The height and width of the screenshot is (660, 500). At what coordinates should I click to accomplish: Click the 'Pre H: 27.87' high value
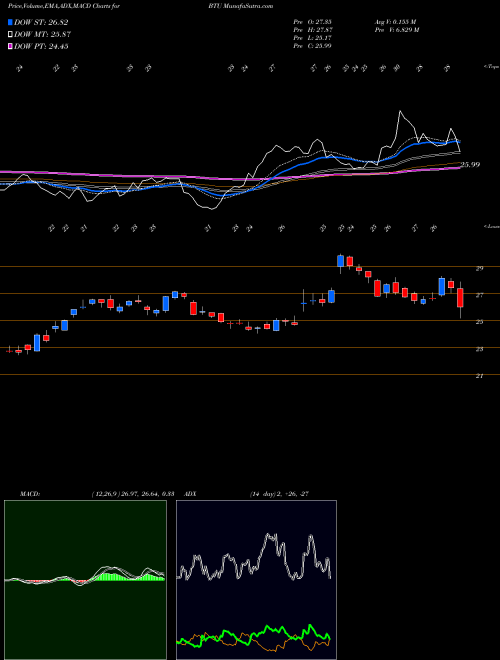point(313,30)
